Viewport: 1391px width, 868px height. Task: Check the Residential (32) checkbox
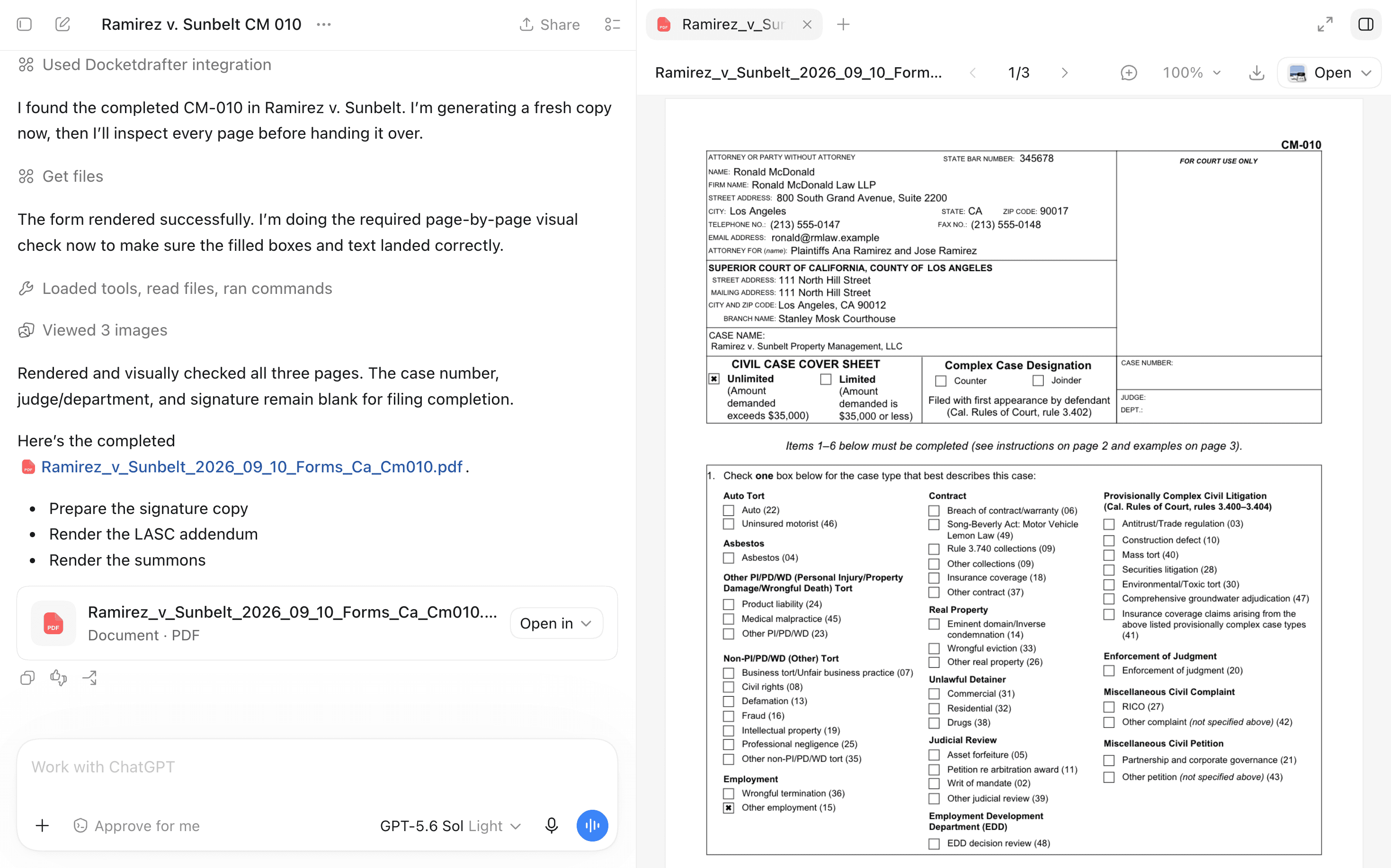pos(935,709)
